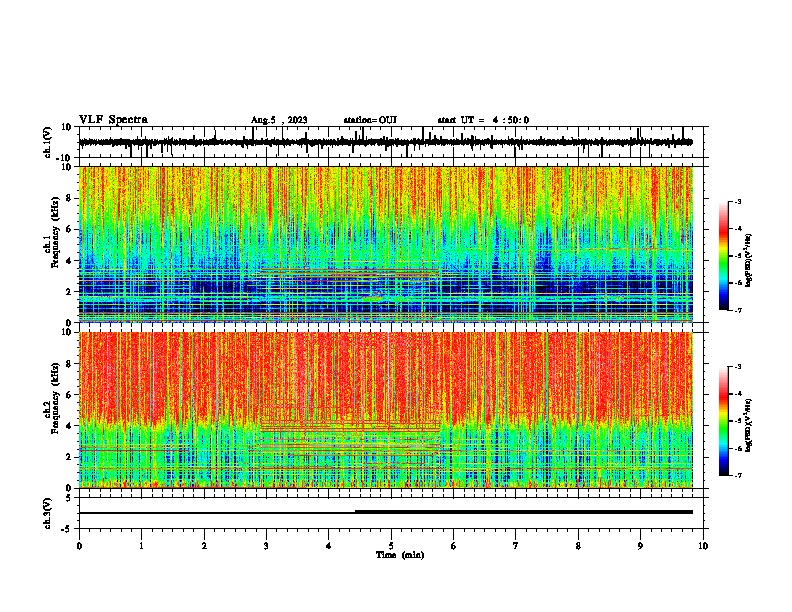Click the ch.2 color scale bar
This screenshot has height=612, width=792.
[x=724, y=421]
